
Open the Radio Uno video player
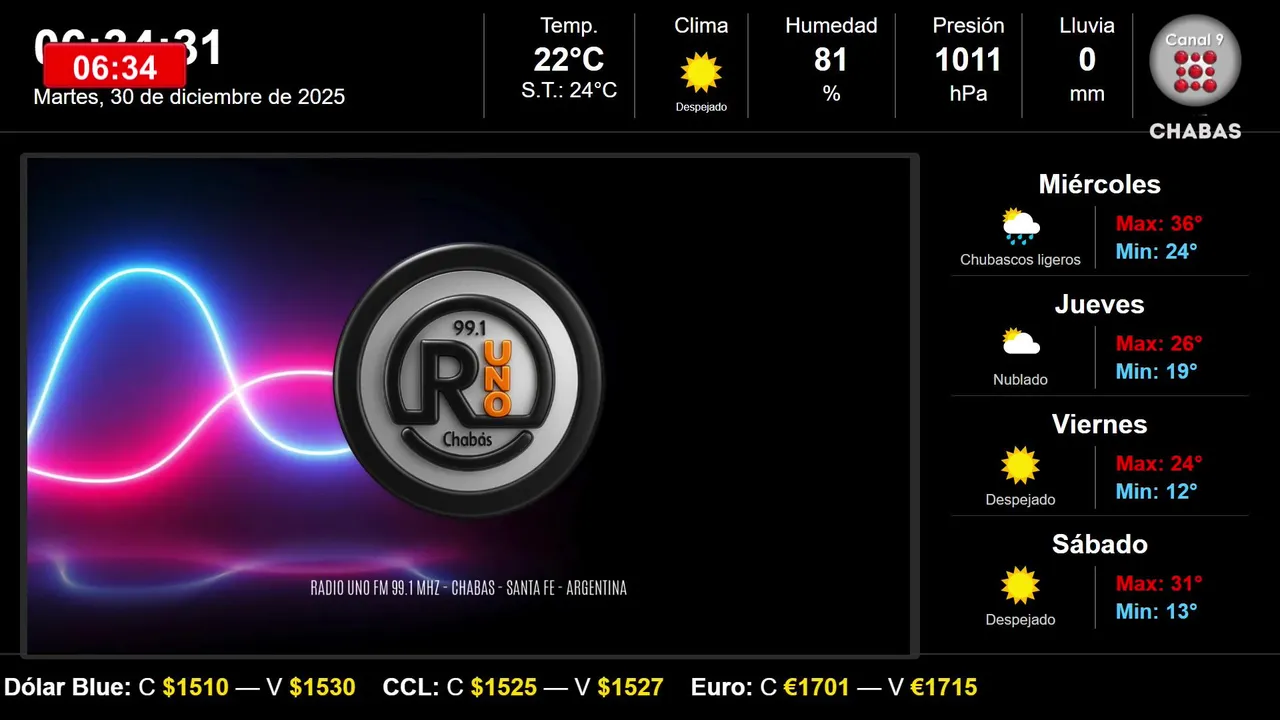[x=469, y=406]
